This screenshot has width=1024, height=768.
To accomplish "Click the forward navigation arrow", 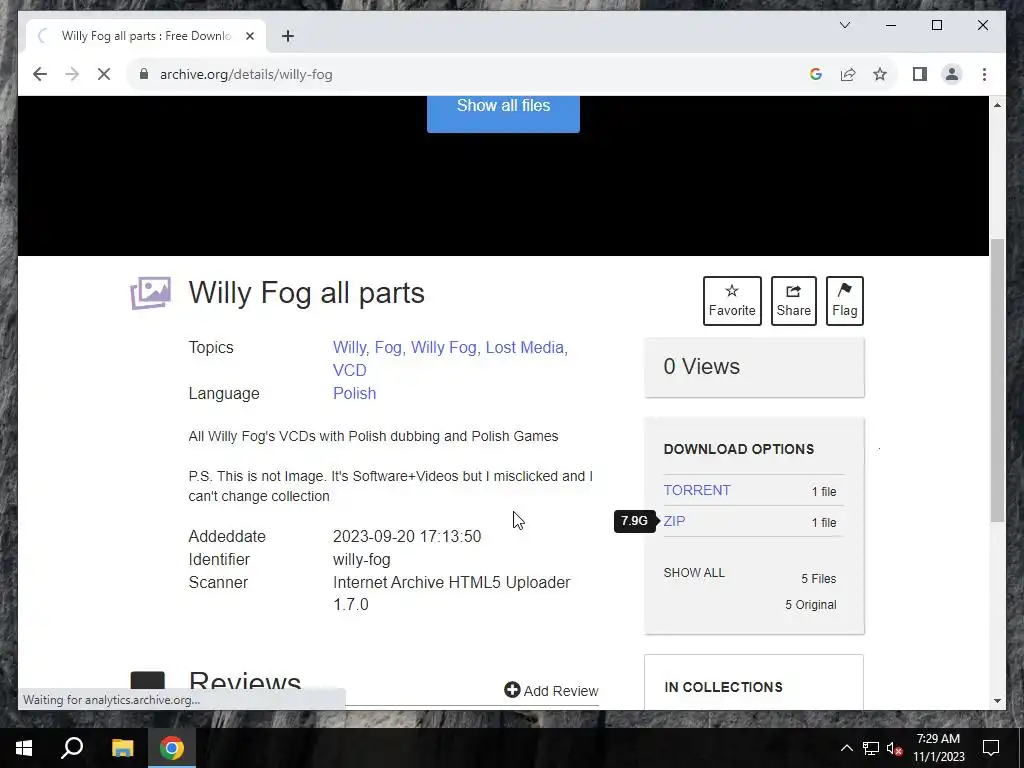I will pyautogui.click(x=72, y=74).
